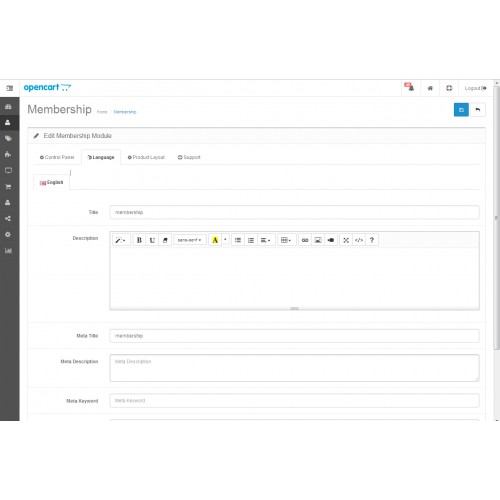Toggle bold formatting in description editor
This screenshot has height=500, width=500.
click(x=139, y=240)
